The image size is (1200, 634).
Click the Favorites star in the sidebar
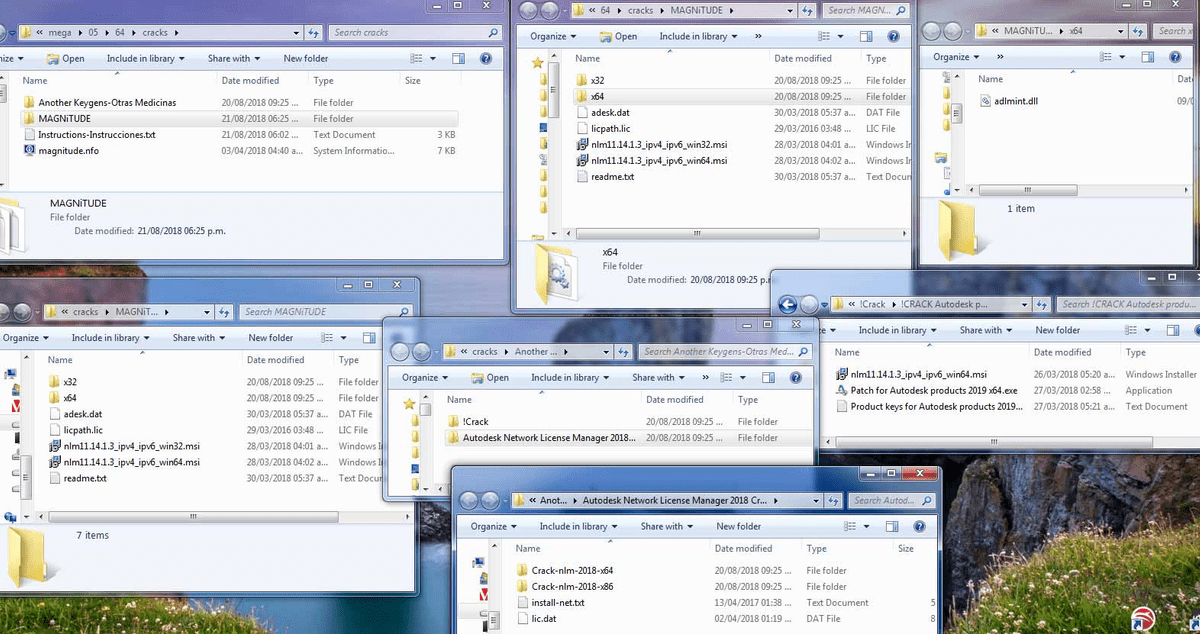[538, 60]
